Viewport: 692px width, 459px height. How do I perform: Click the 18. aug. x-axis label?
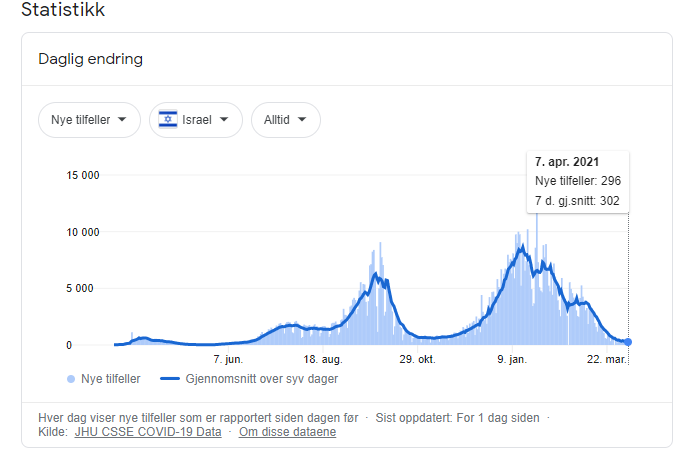click(x=322, y=359)
